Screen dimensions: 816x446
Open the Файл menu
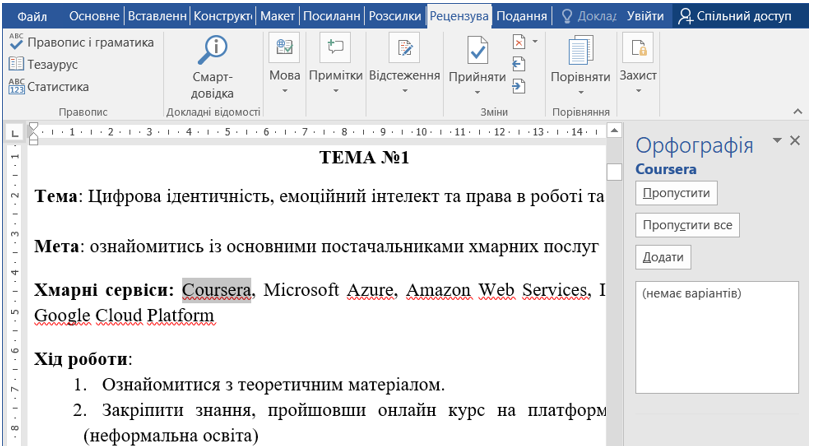[x=33, y=16]
